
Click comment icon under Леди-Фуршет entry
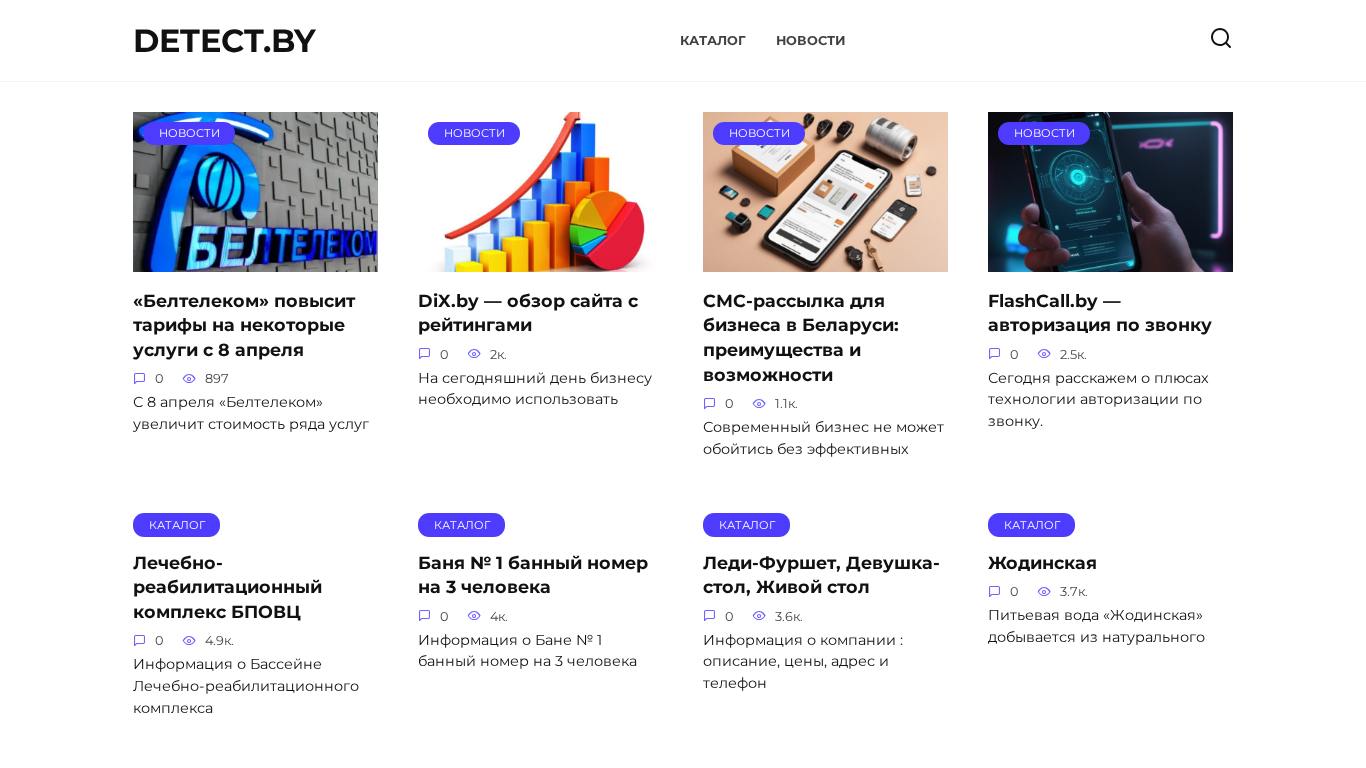[x=710, y=616]
